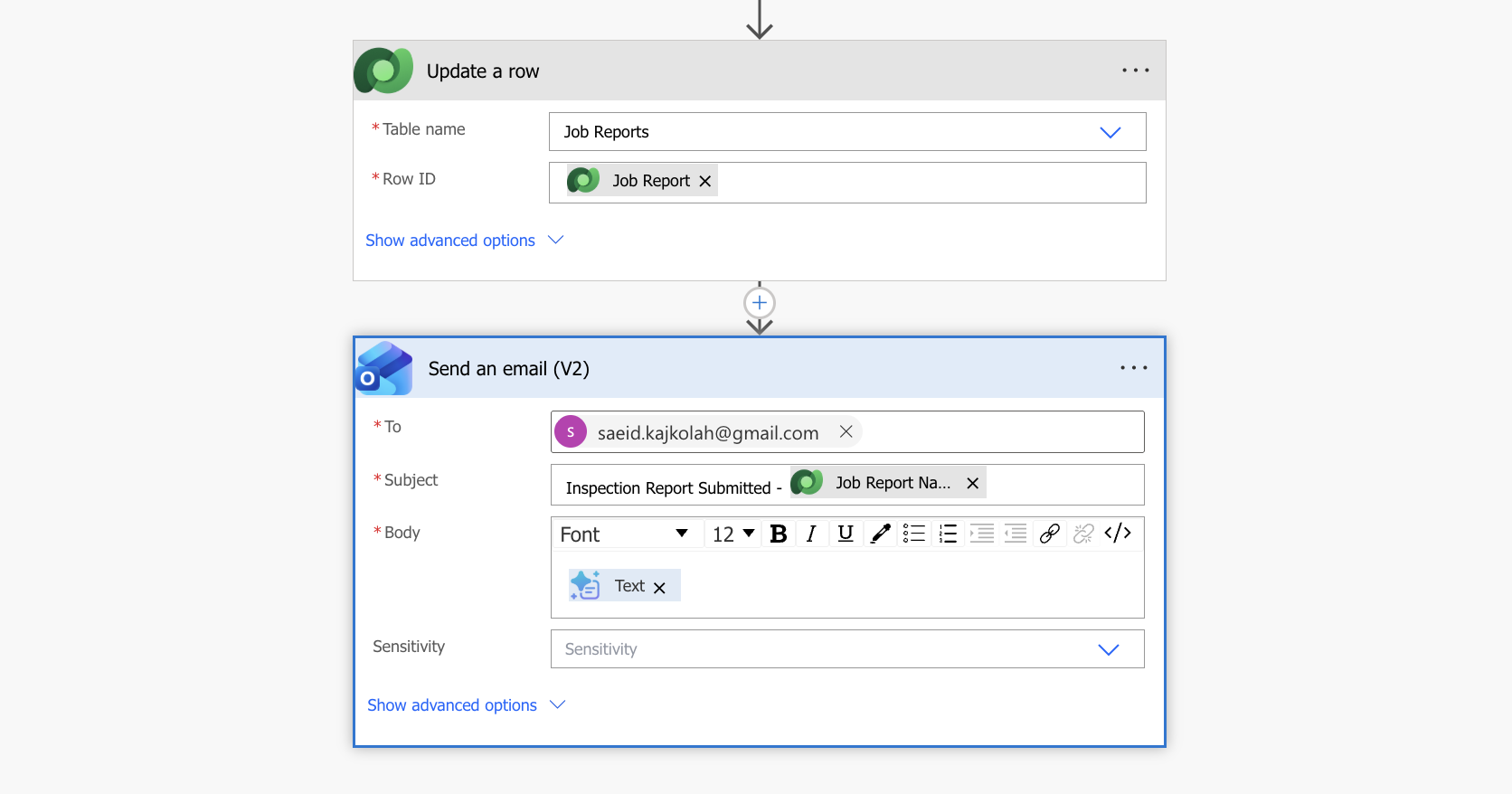The height and width of the screenshot is (794, 1512).
Task: Remove the Job Report Na... token from Subject
Action: click(x=973, y=483)
